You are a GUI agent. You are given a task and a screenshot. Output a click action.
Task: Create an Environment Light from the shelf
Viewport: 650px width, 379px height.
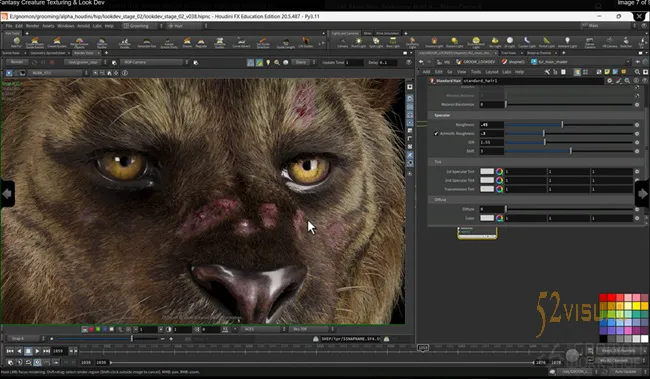476,42
